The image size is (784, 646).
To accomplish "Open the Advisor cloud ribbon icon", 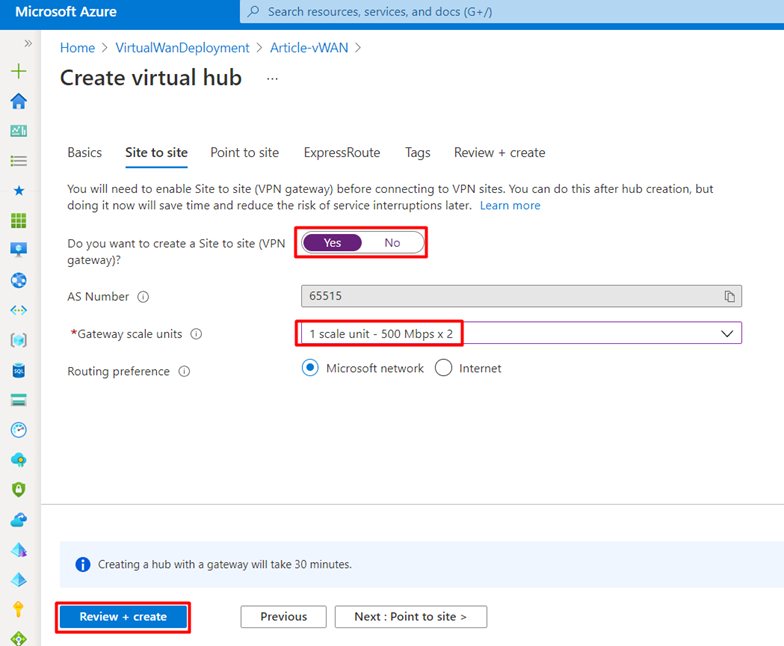I will click(18, 460).
